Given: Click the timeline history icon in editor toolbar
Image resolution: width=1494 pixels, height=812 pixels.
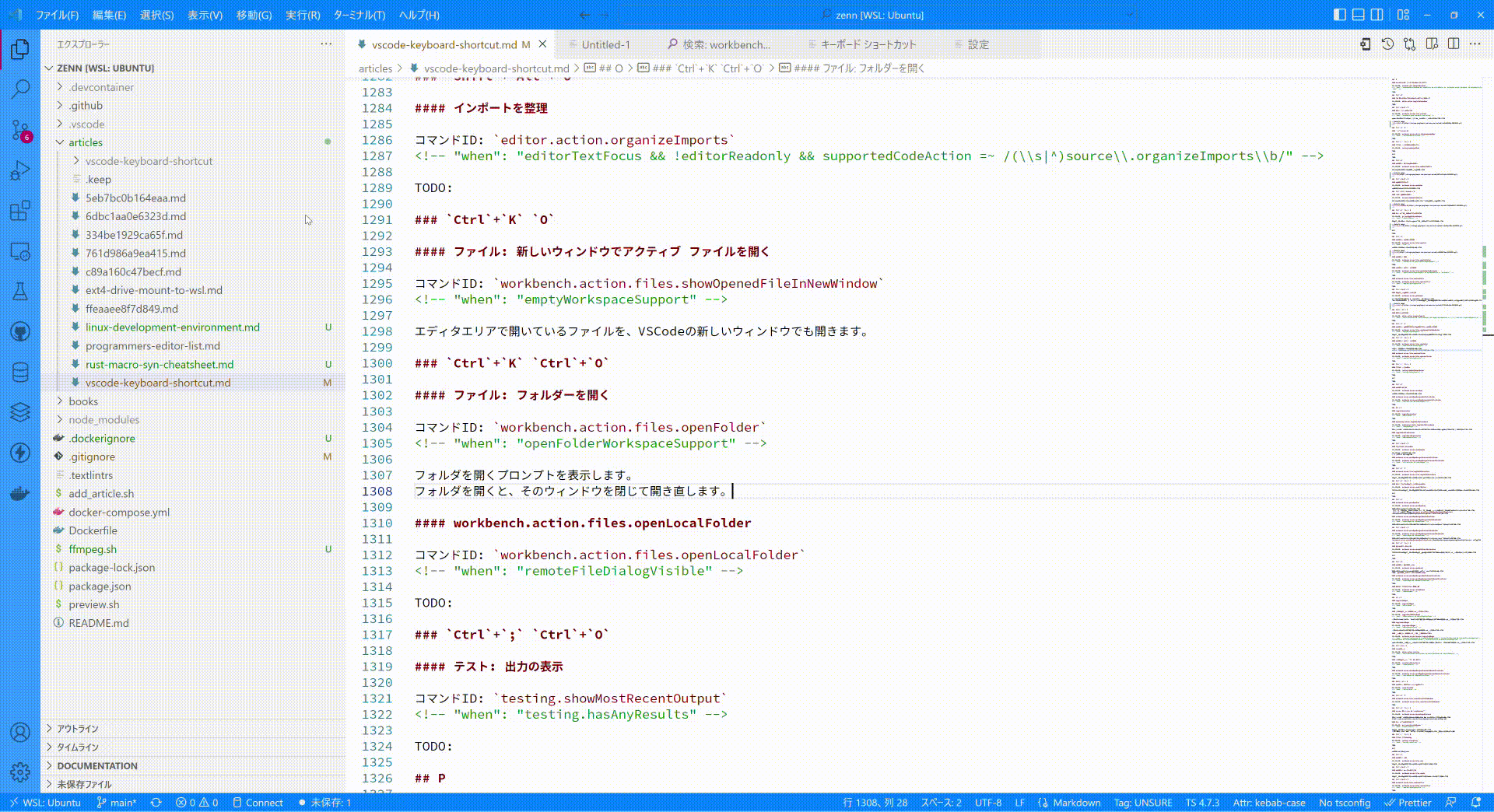Looking at the screenshot, I should (x=1387, y=44).
